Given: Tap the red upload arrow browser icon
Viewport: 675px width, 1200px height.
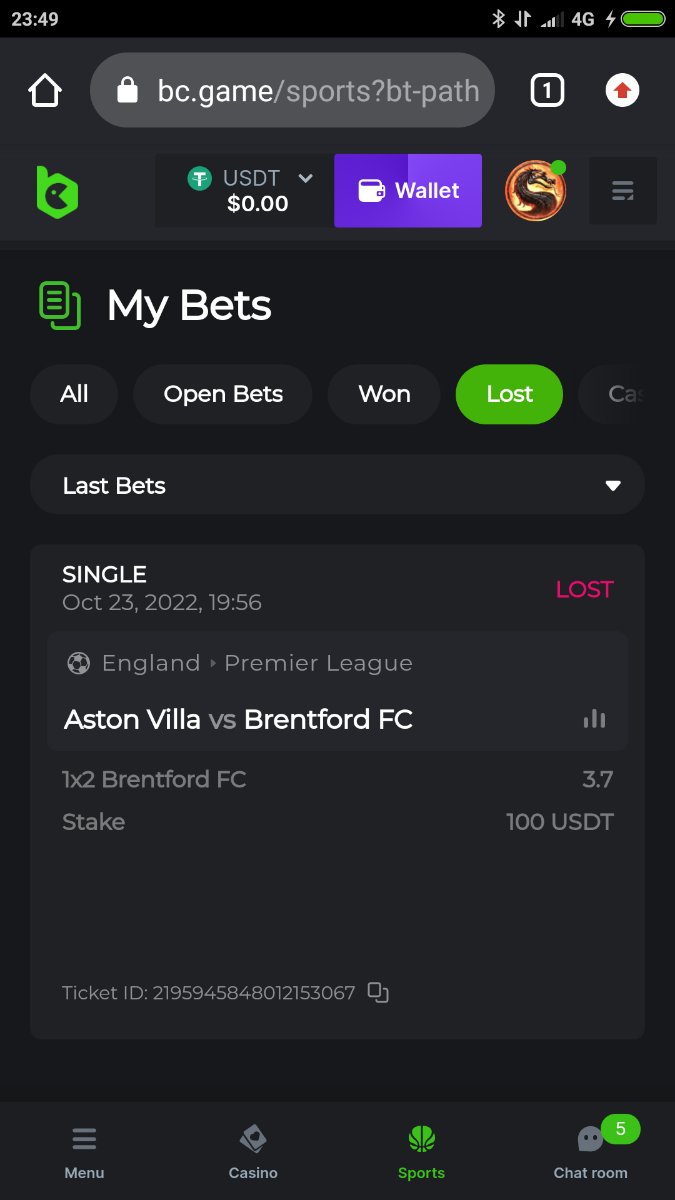Looking at the screenshot, I should [x=622, y=91].
